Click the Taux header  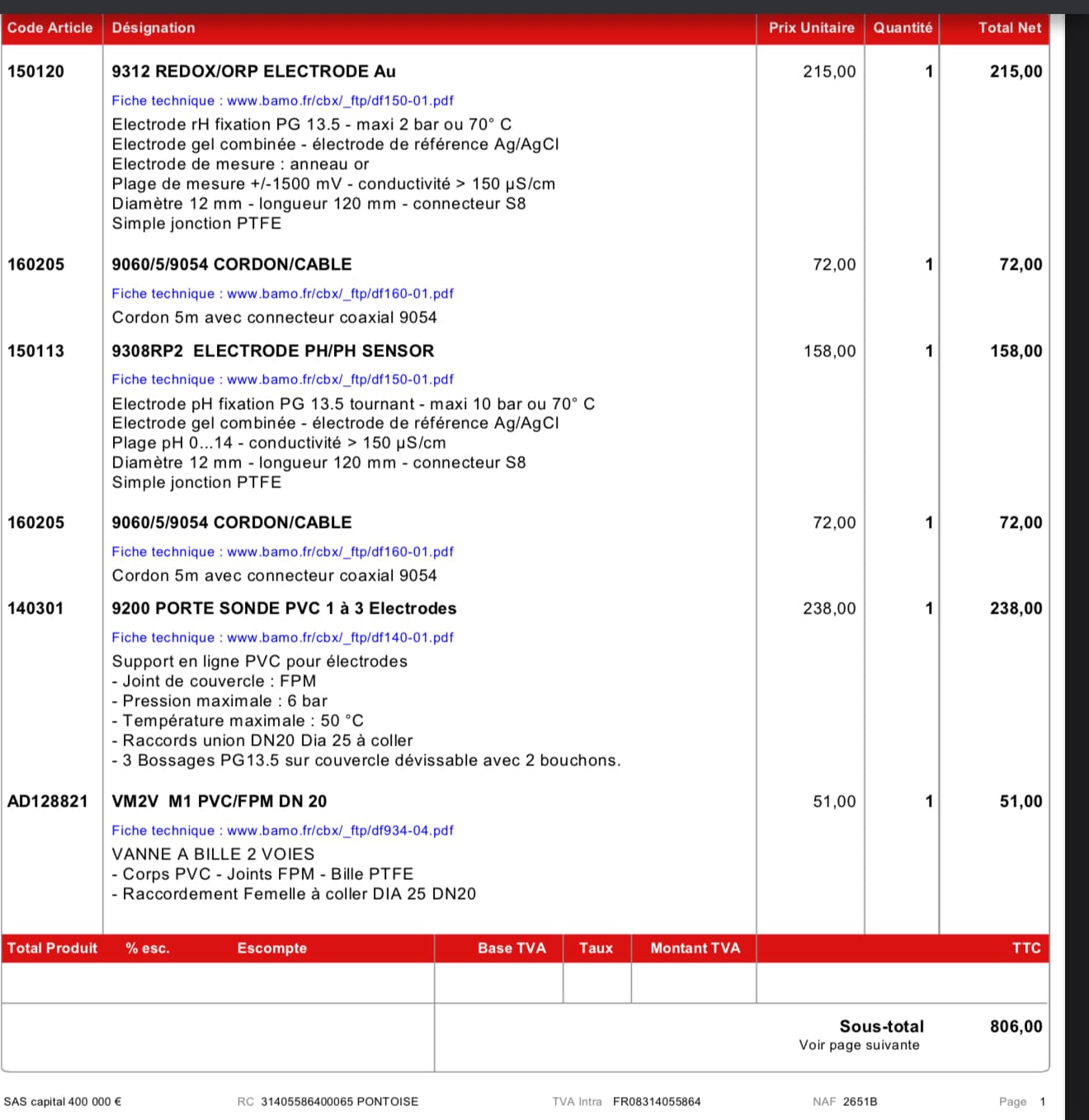[596, 948]
